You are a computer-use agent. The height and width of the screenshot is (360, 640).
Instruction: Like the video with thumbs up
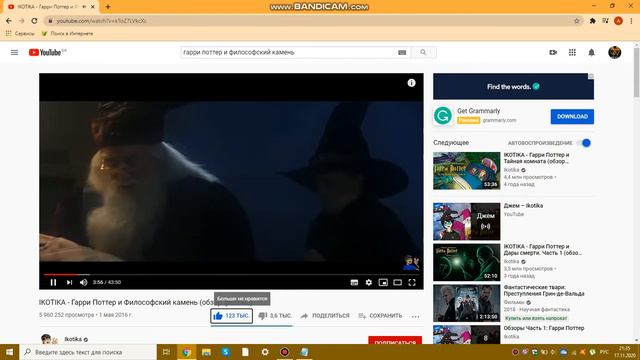point(231,316)
